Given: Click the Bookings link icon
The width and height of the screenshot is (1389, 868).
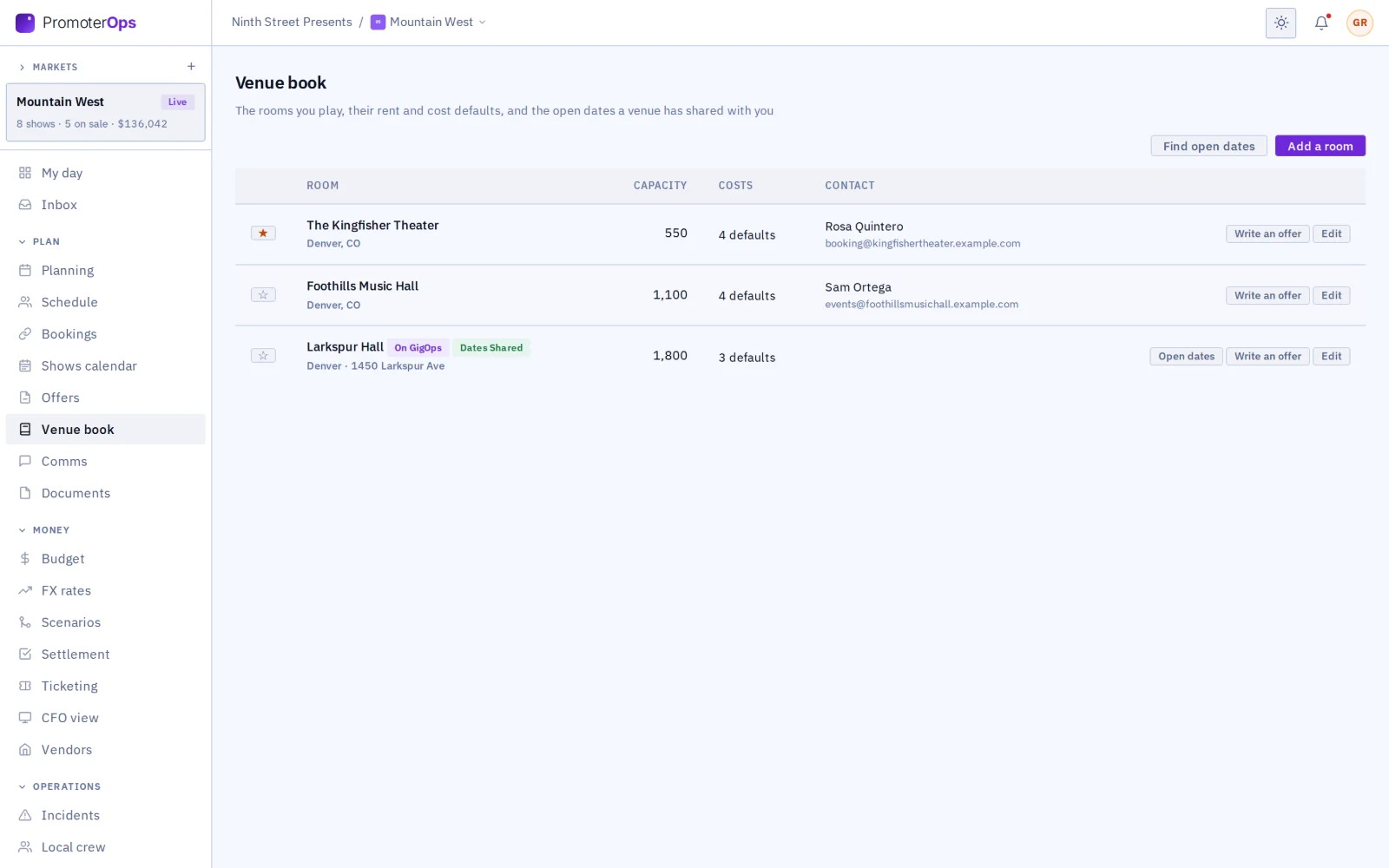Looking at the screenshot, I should 25,334.
